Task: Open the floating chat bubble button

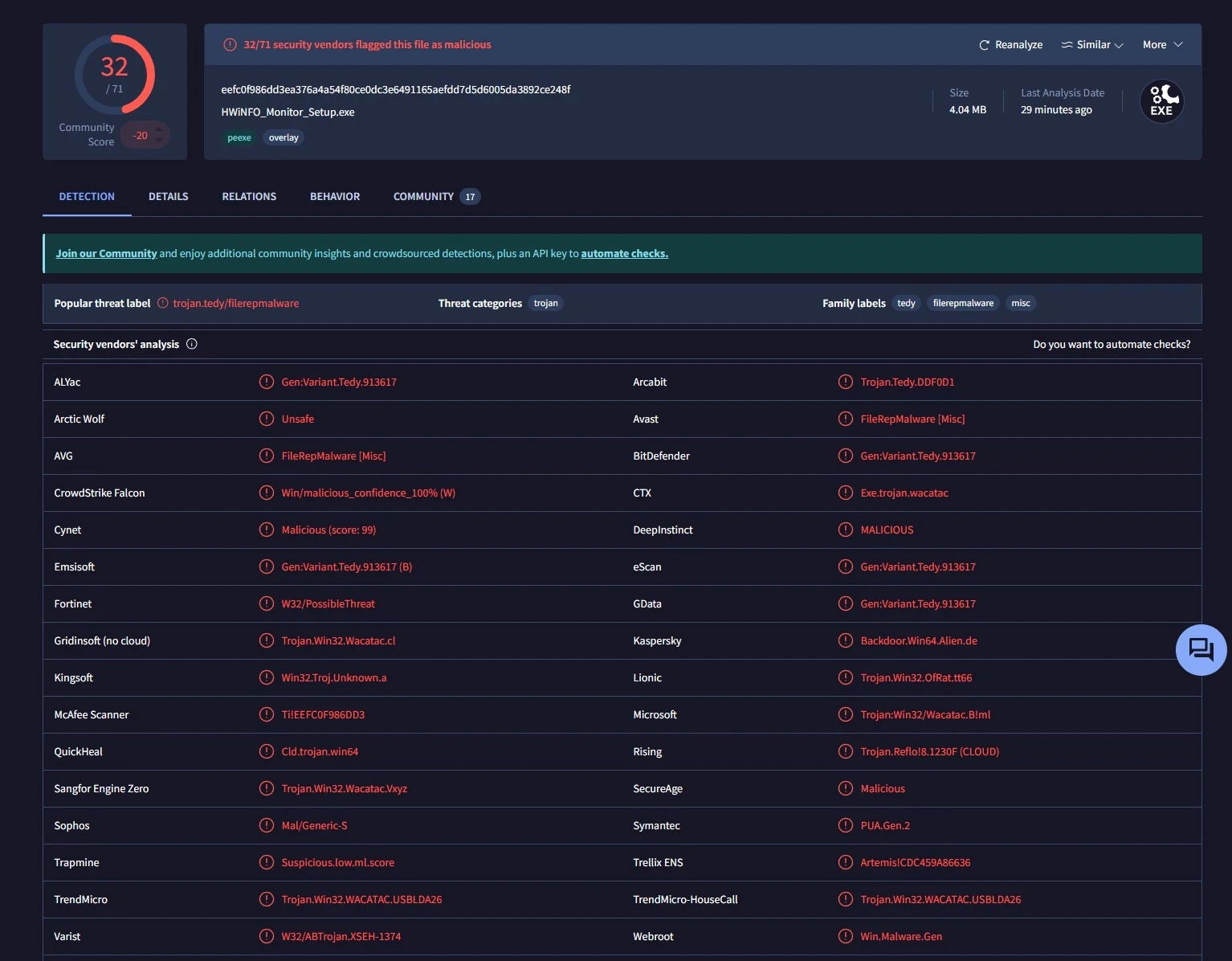Action: click(x=1201, y=649)
